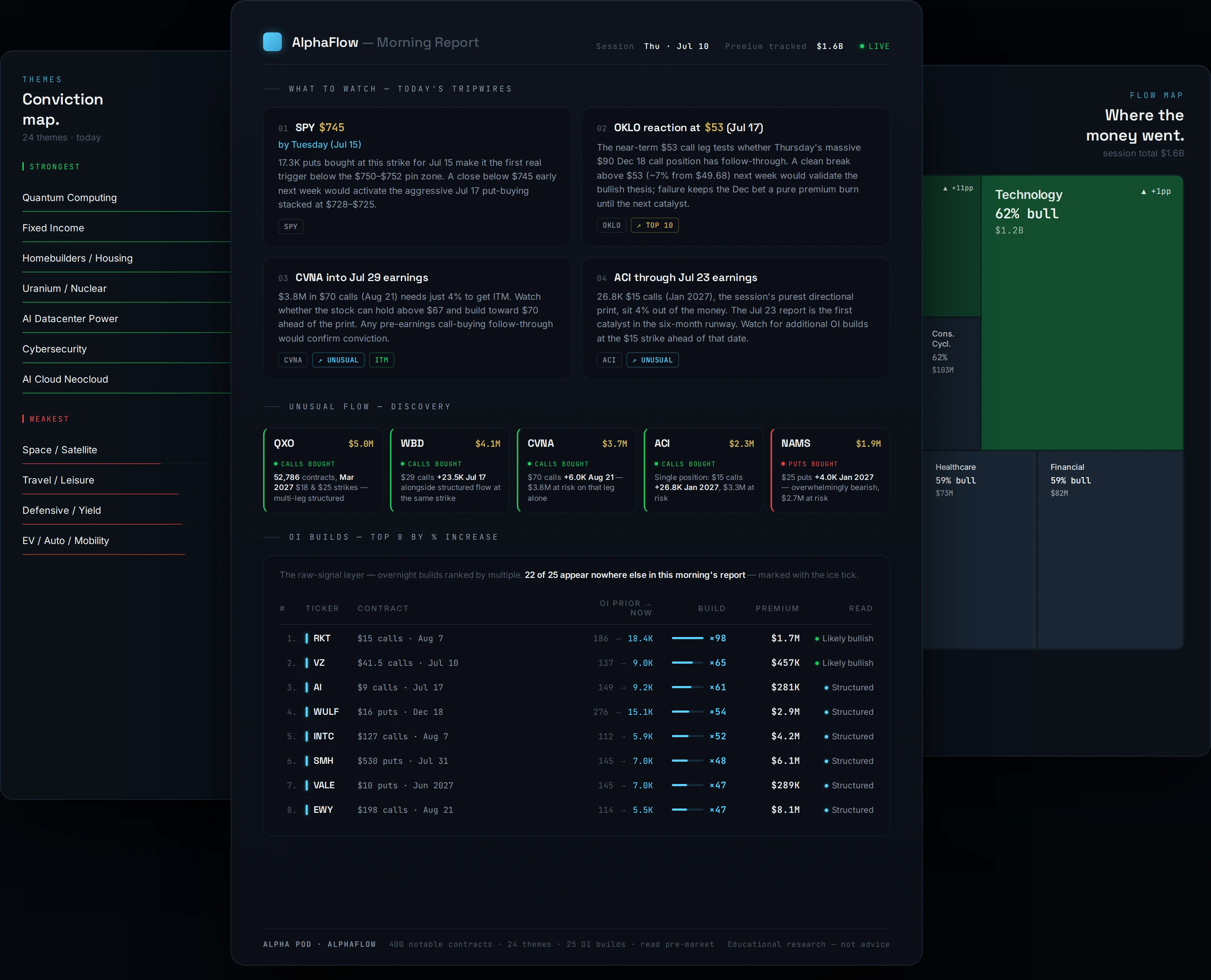Open the ACI ticker tag in tripwire 04
This screenshot has height=980, width=1211.
pyautogui.click(x=609, y=360)
